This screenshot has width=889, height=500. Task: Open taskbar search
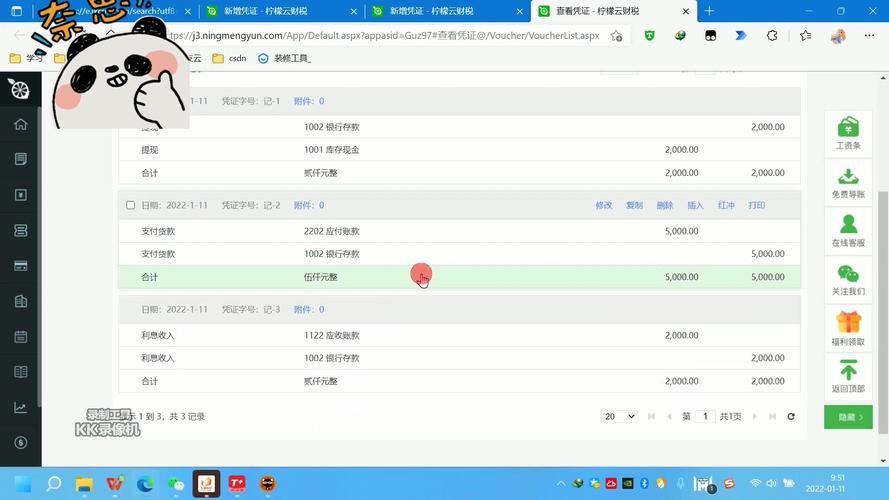tap(54, 484)
